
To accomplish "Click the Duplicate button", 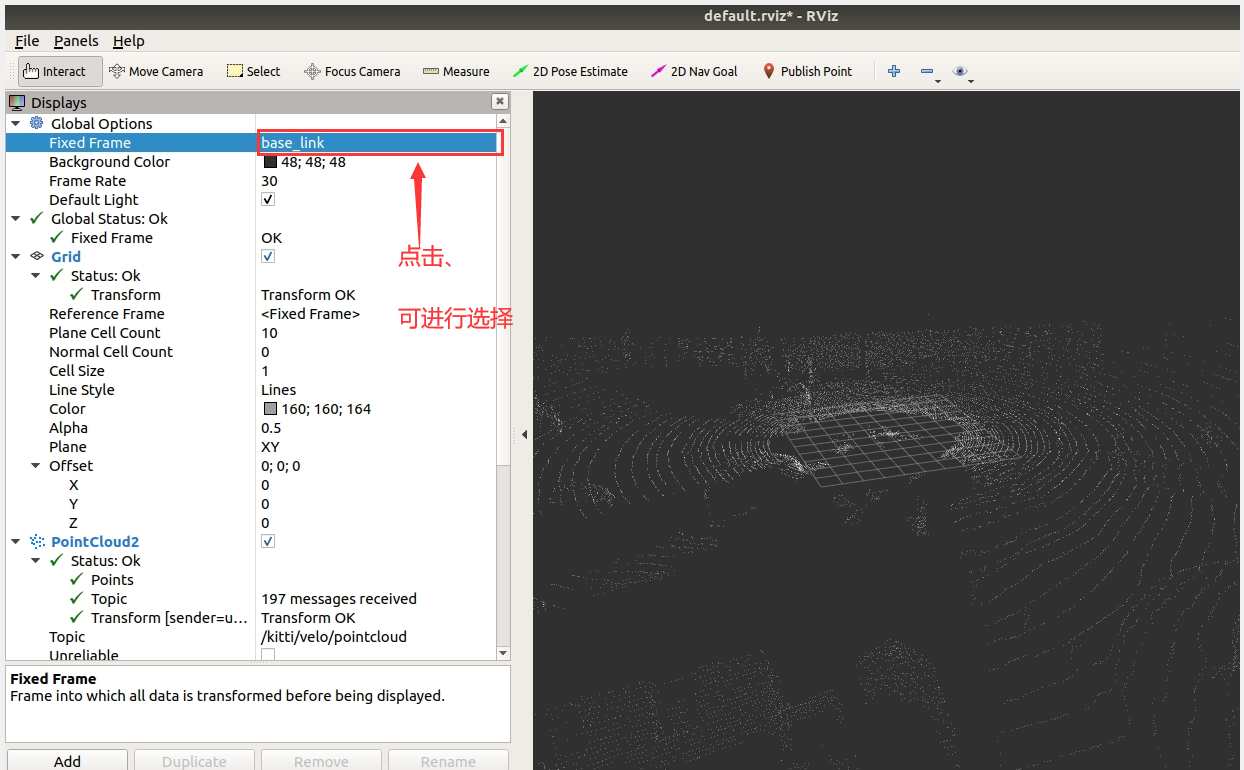I will pyautogui.click(x=194, y=760).
